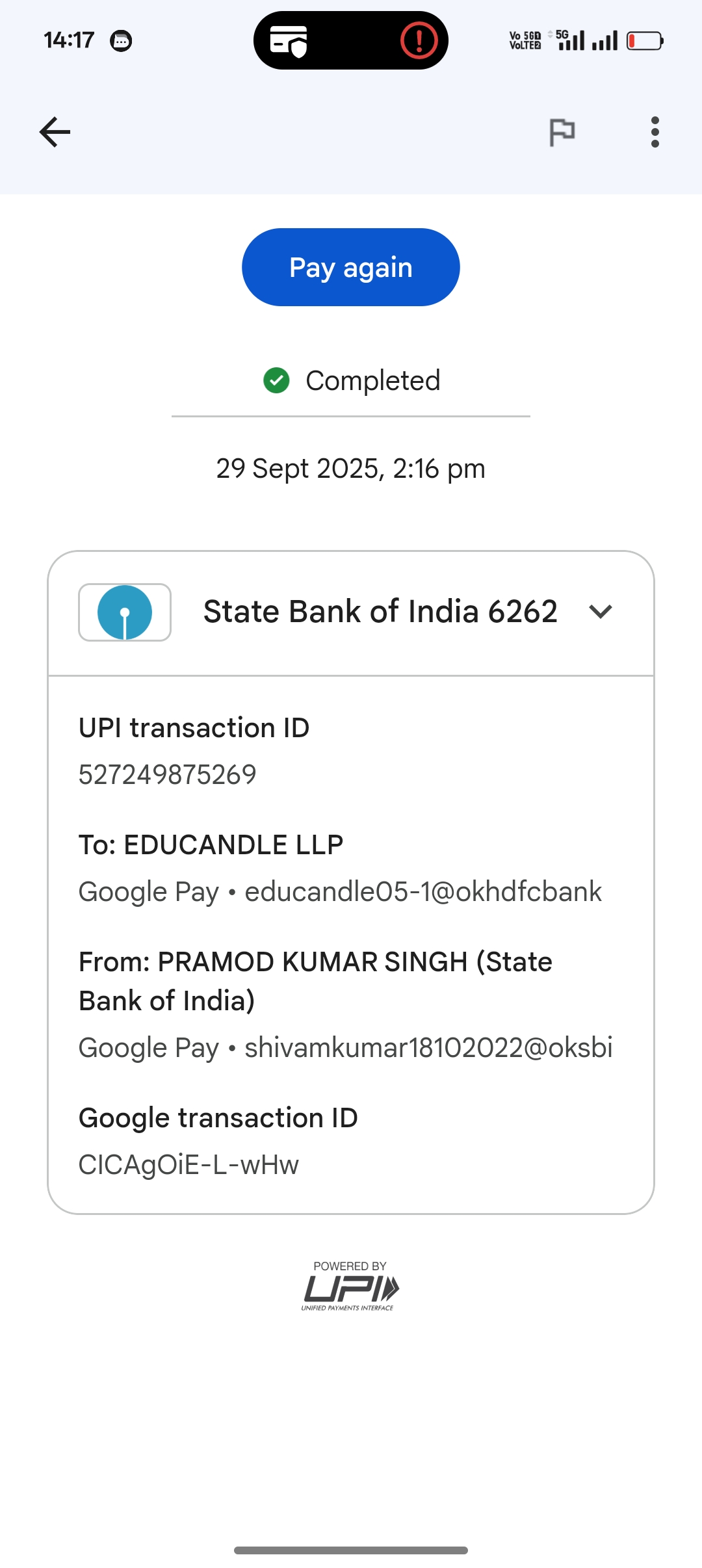Tap the bottom home gesture bar
Viewport: 702px width, 1568px height.
point(351,1550)
